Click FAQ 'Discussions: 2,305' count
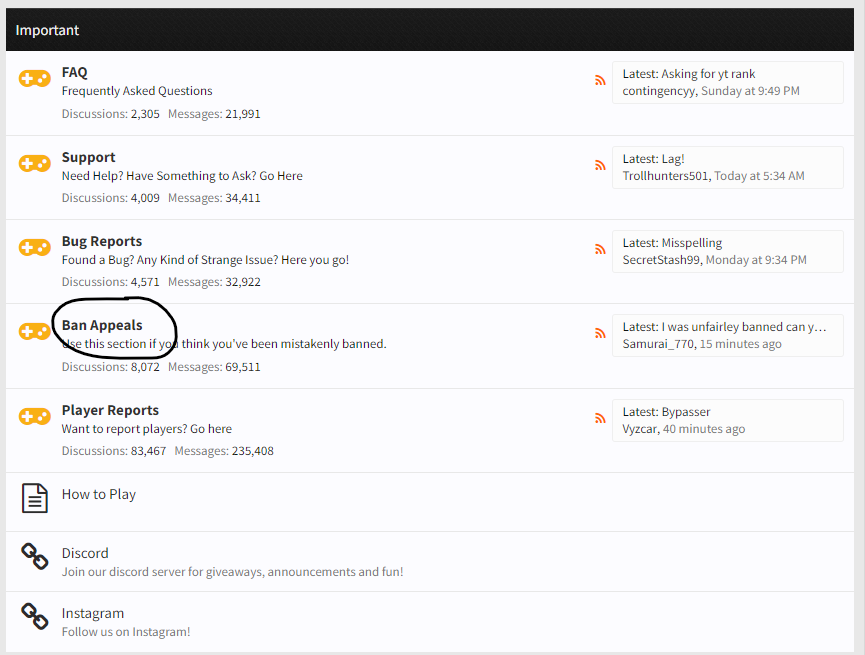Viewport: 865px width, 655px height. pos(110,114)
